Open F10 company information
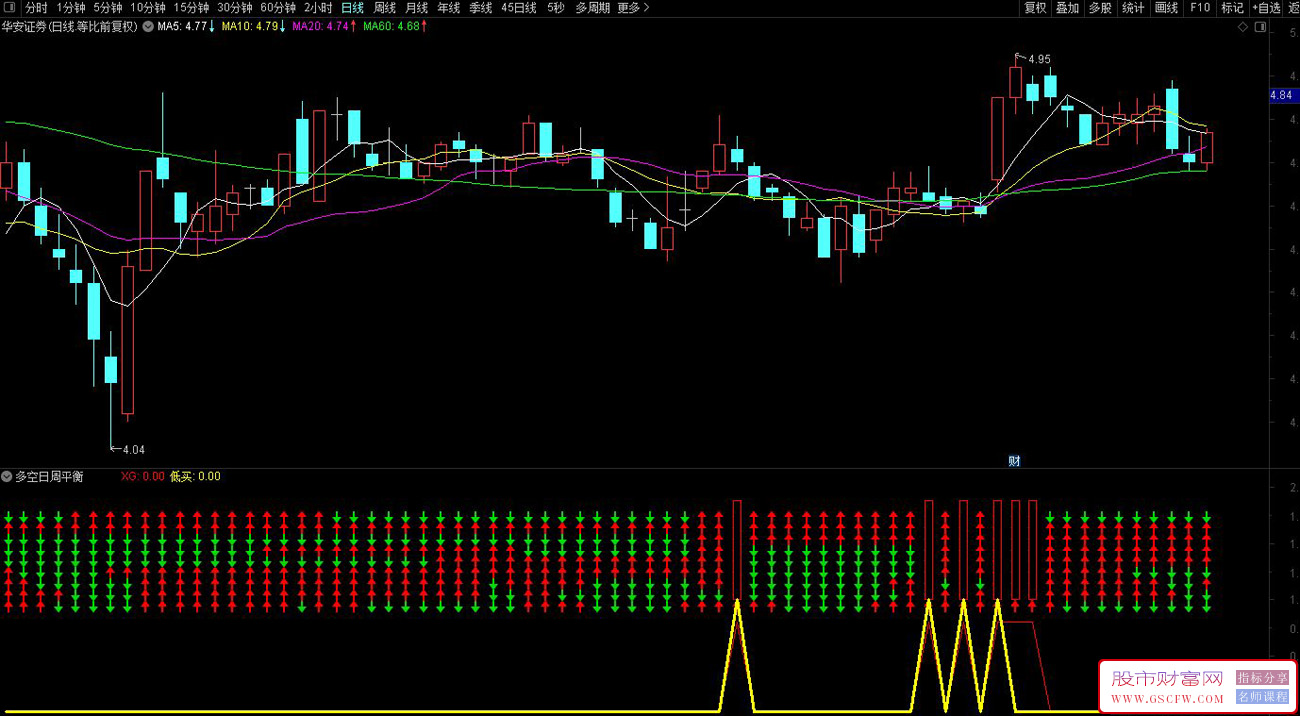The image size is (1300, 716). [1200, 8]
